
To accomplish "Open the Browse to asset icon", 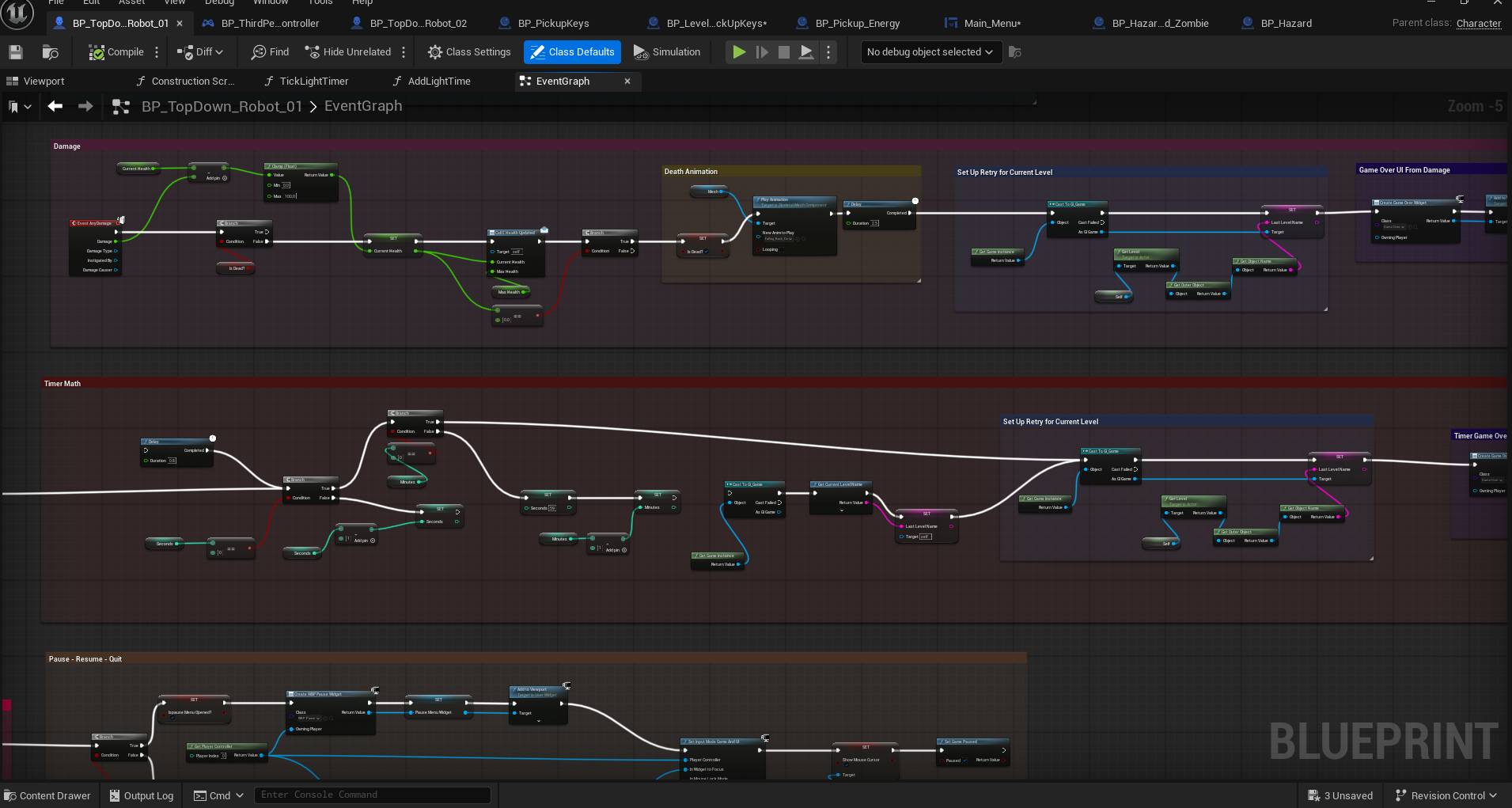I will 50,52.
